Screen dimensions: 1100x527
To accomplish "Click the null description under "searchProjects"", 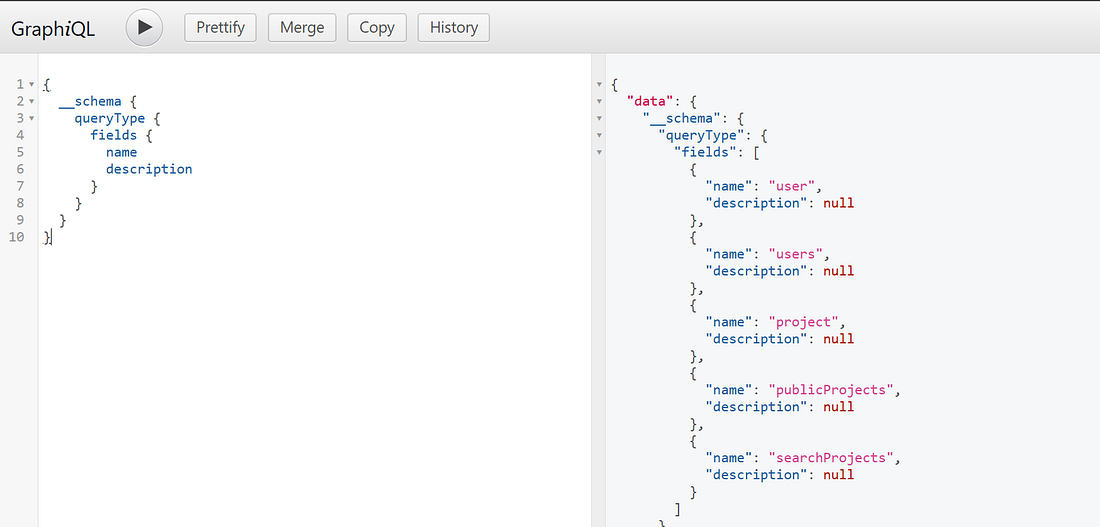I will tap(838, 474).
